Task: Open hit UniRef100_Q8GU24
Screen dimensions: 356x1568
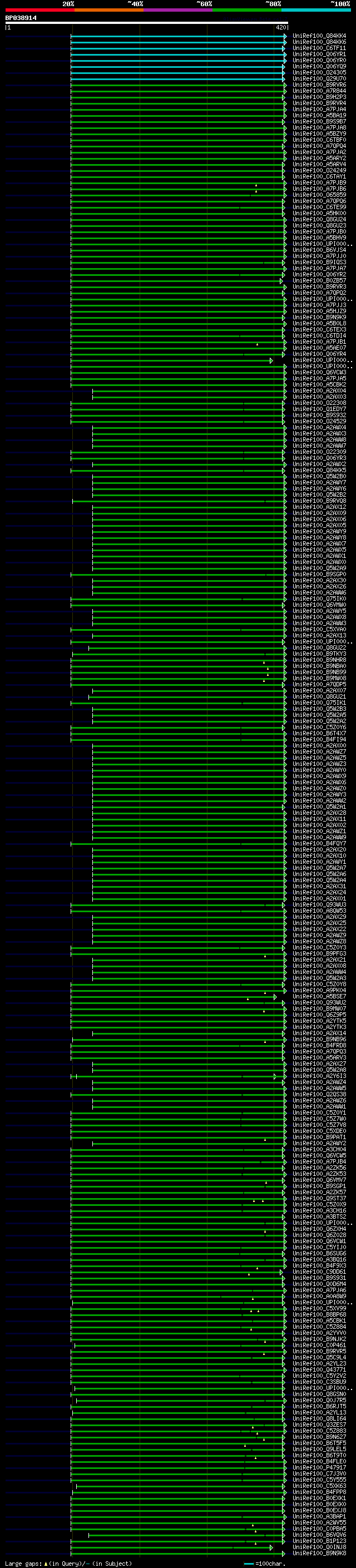Action: click(x=319, y=220)
